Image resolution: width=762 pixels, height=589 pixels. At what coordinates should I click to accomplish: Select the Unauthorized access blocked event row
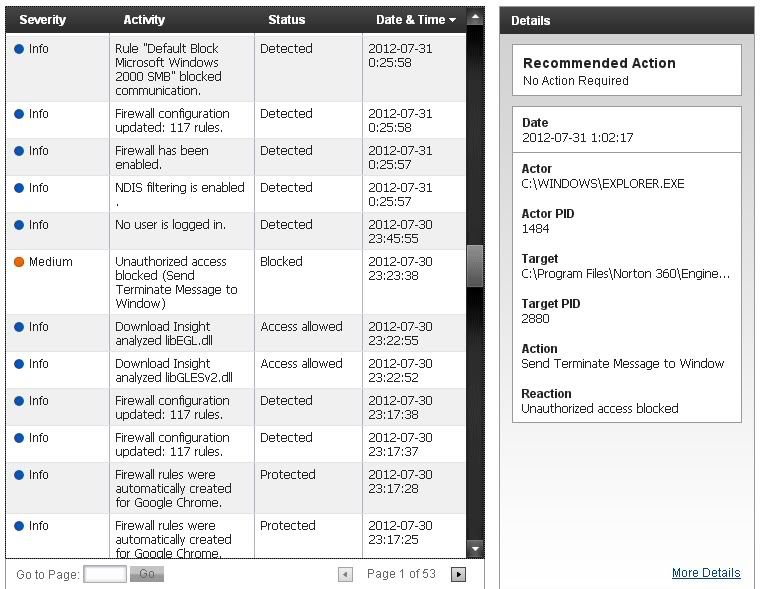pos(236,282)
